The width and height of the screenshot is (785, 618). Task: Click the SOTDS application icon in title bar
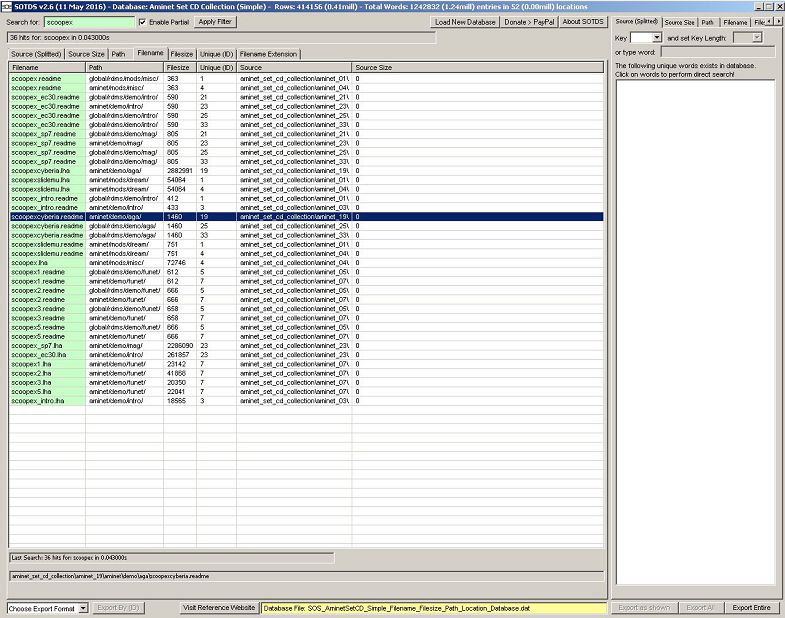(x=7, y=6)
